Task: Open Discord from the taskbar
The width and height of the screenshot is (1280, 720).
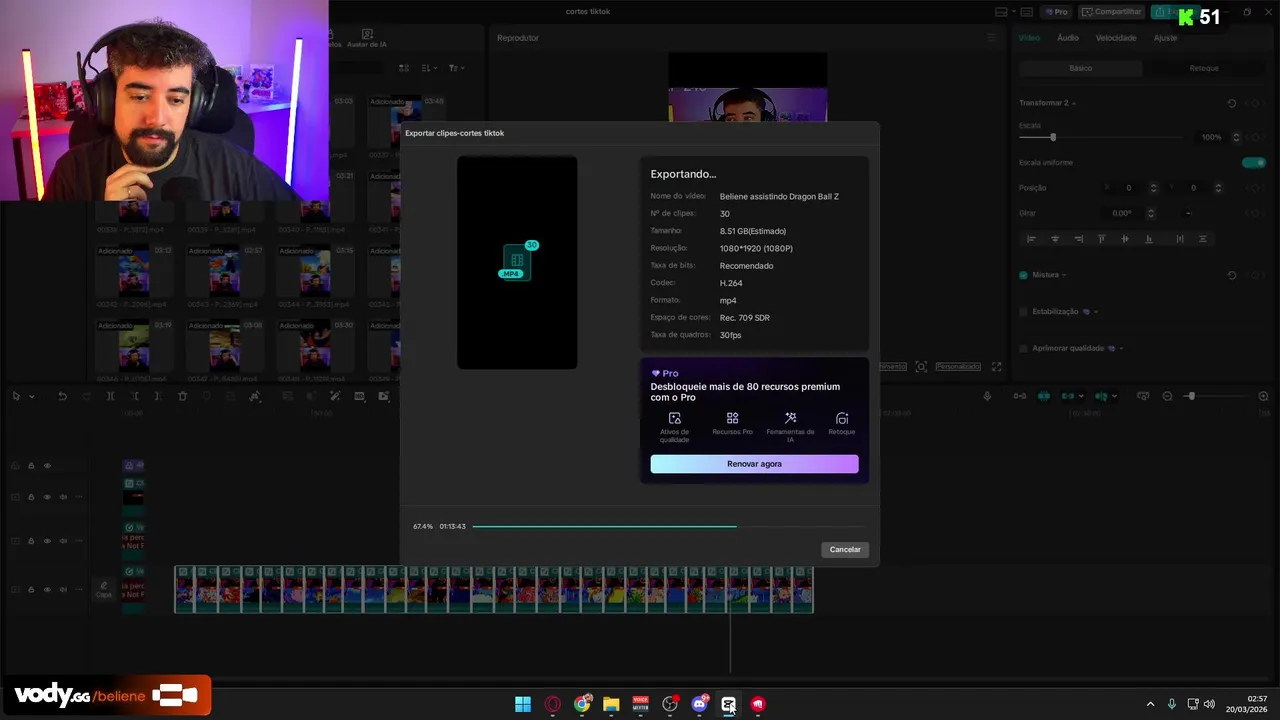Action: tap(699, 704)
